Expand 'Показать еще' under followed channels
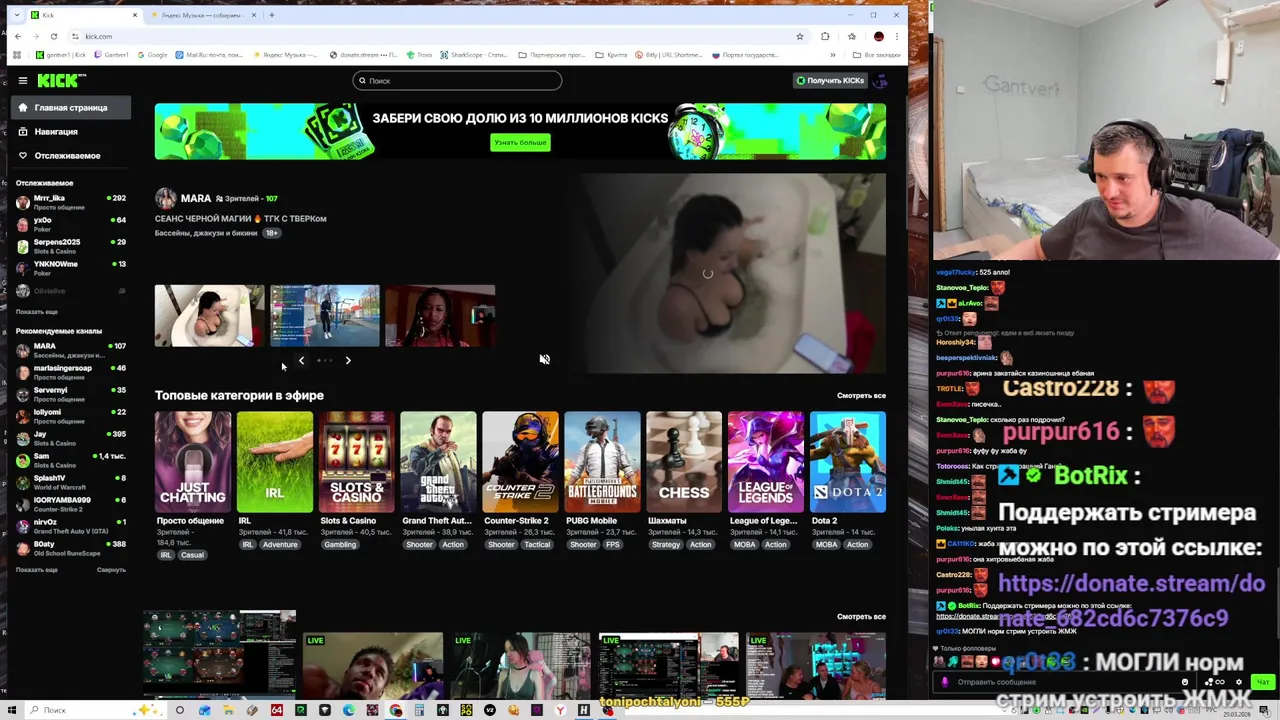Screen dimensions: 1280x720 37,312
